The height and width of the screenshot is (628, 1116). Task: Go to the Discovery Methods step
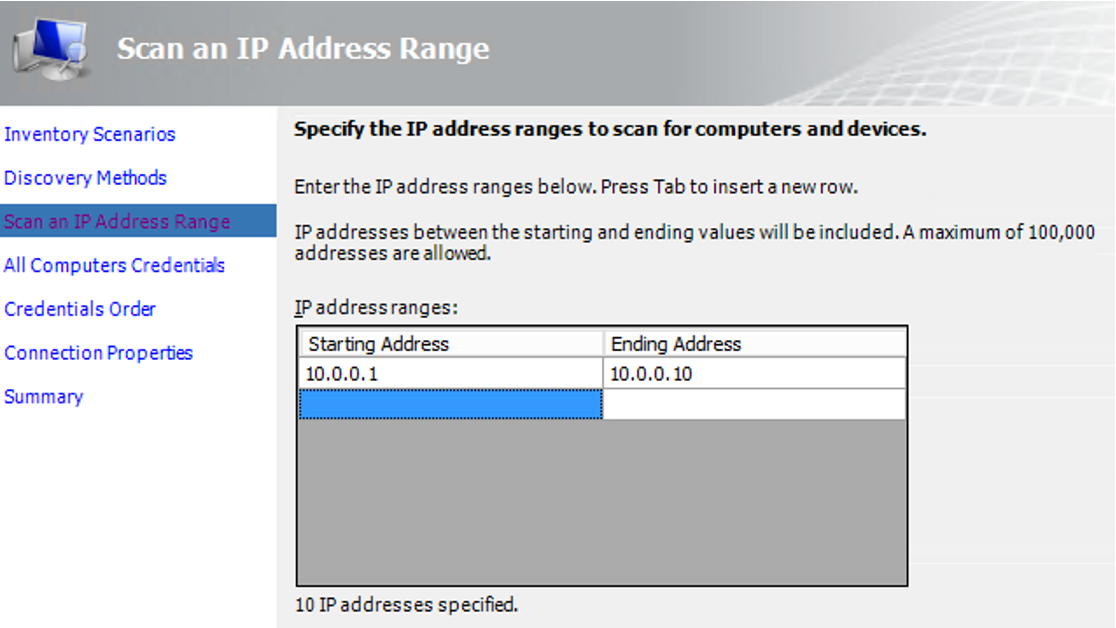85,177
